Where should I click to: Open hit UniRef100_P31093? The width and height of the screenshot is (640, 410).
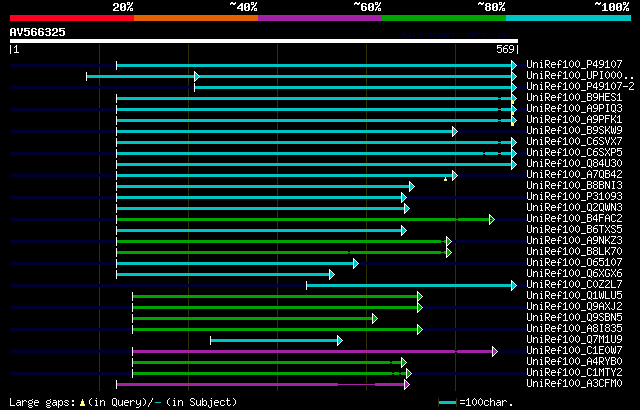tap(574, 197)
